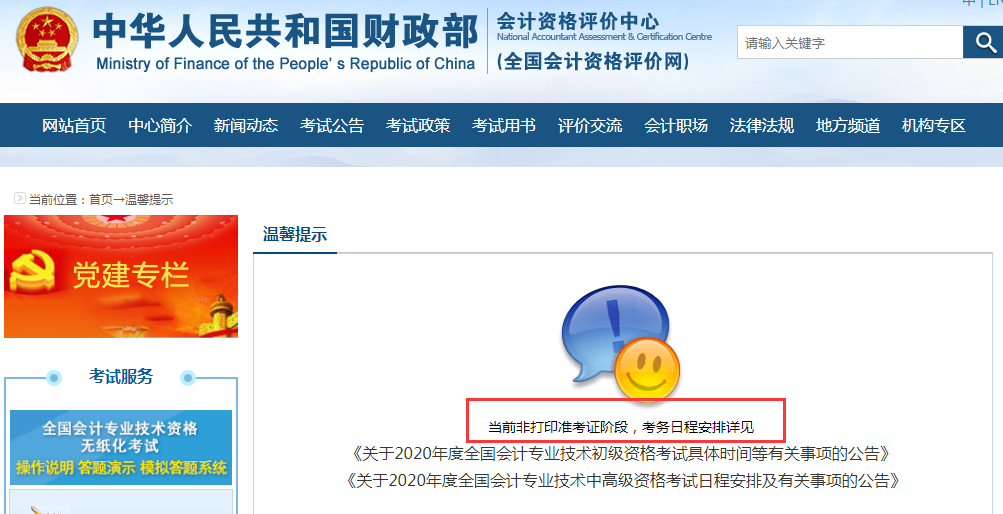The height and width of the screenshot is (514, 1003).
Task: Open 中心简介 menu item
Action: pyautogui.click(x=160, y=126)
